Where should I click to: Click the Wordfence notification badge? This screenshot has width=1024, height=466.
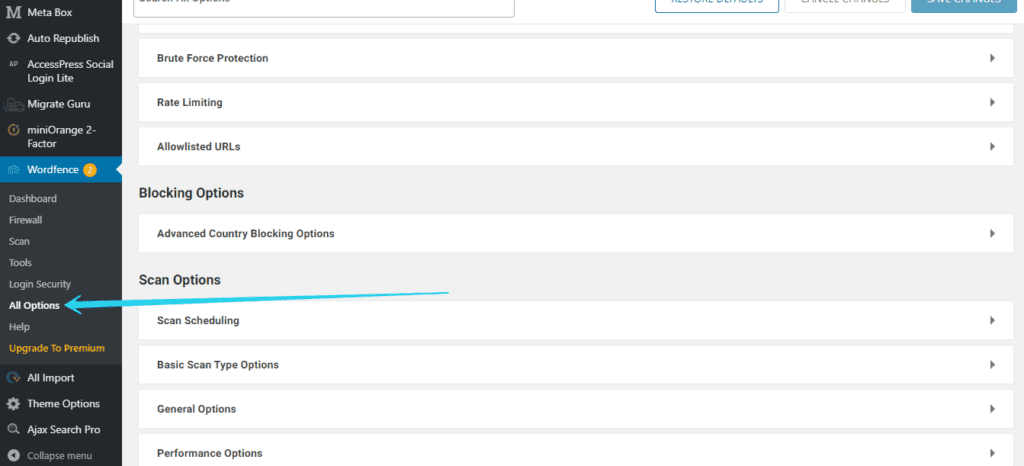tap(89, 170)
